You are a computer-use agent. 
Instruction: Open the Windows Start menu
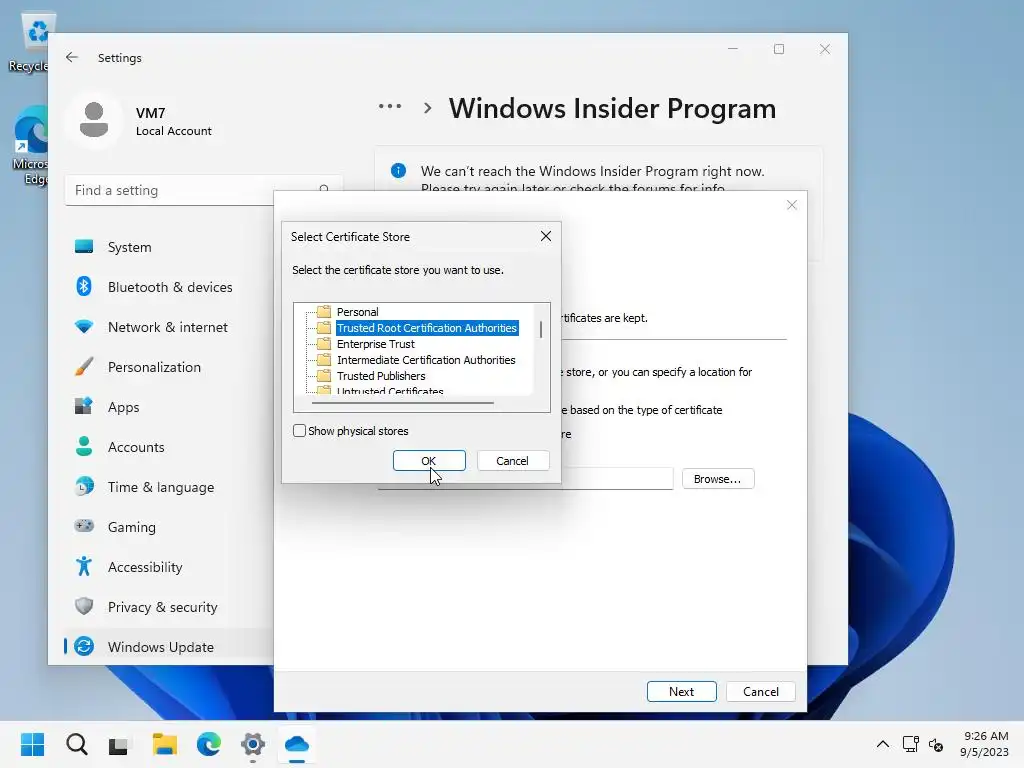click(33, 744)
